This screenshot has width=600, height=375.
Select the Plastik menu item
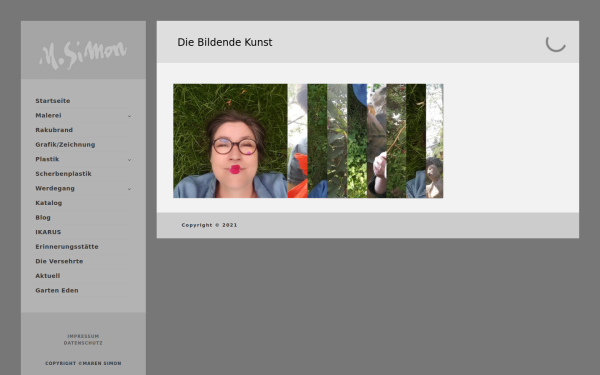coord(47,159)
